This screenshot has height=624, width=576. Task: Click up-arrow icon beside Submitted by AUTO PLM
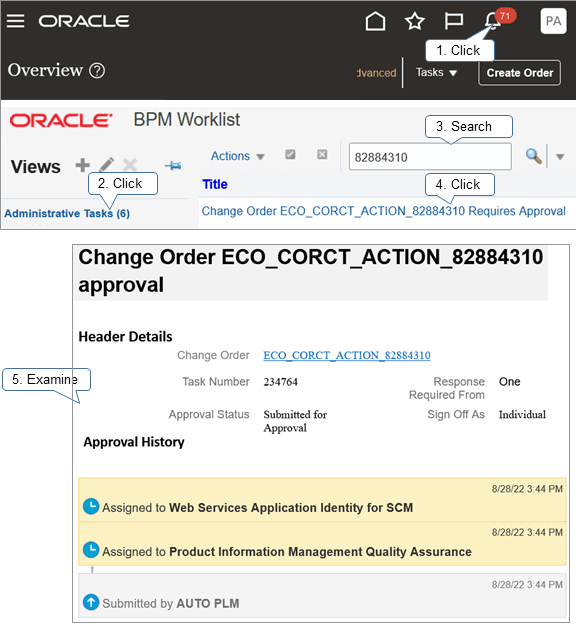coord(91,602)
